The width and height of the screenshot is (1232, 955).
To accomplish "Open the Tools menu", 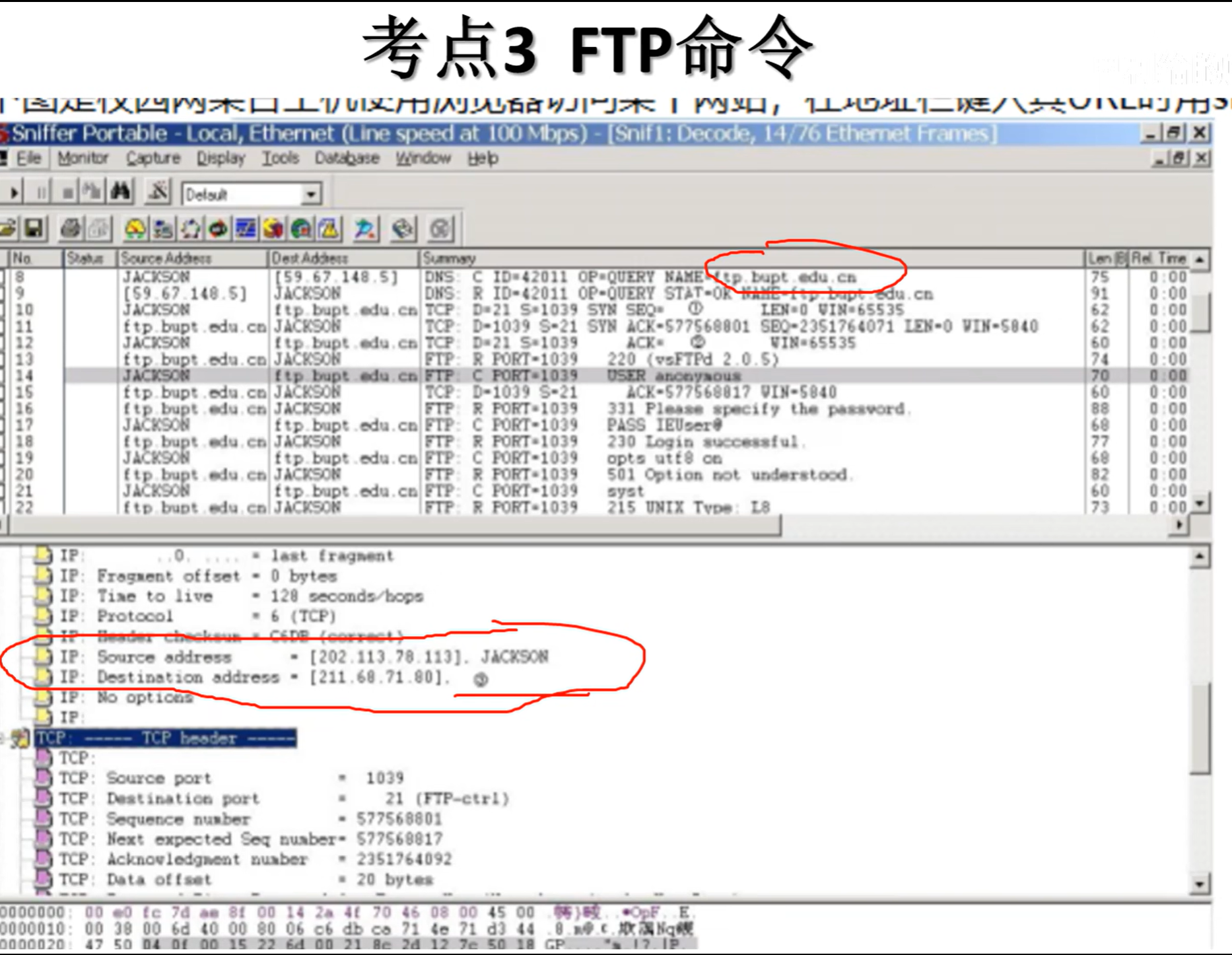I will [281, 159].
